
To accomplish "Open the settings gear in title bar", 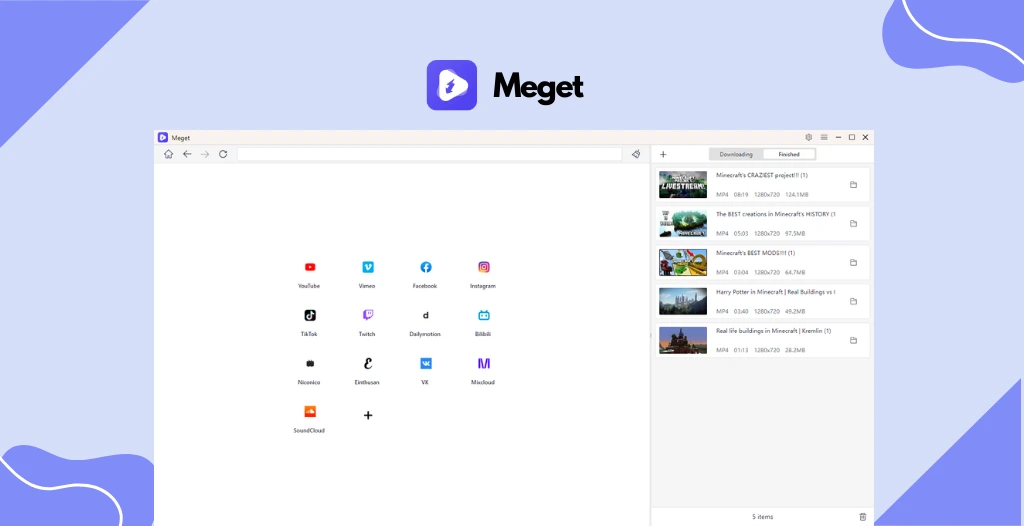I will click(808, 137).
